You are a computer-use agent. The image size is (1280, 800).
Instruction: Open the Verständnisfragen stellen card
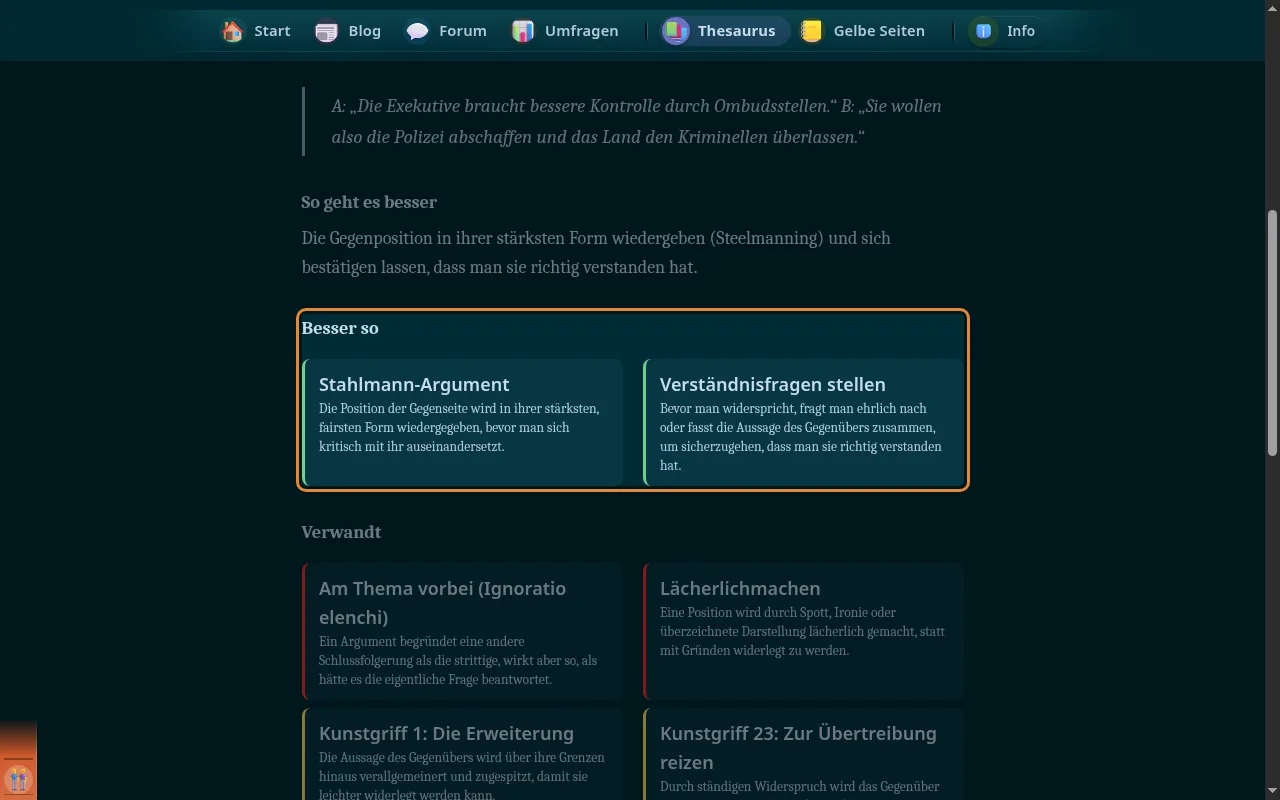click(x=803, y=422)
